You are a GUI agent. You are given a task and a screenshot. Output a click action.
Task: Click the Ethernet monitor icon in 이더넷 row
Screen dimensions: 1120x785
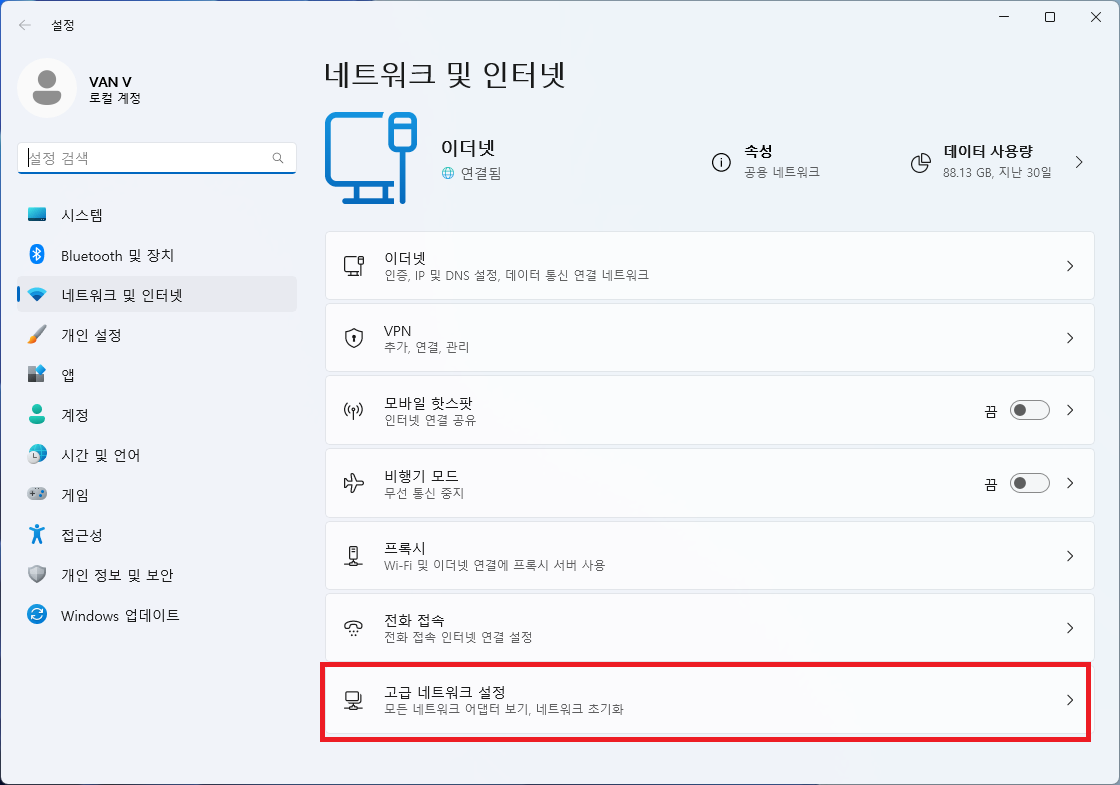[x=353, y=265]
